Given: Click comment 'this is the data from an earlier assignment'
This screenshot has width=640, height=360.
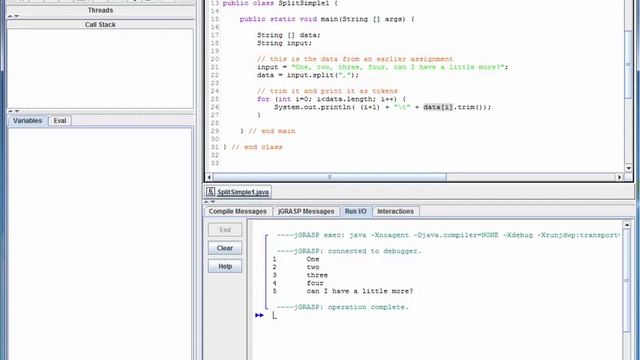Looking at the screenshot, I should pos(355,59).
